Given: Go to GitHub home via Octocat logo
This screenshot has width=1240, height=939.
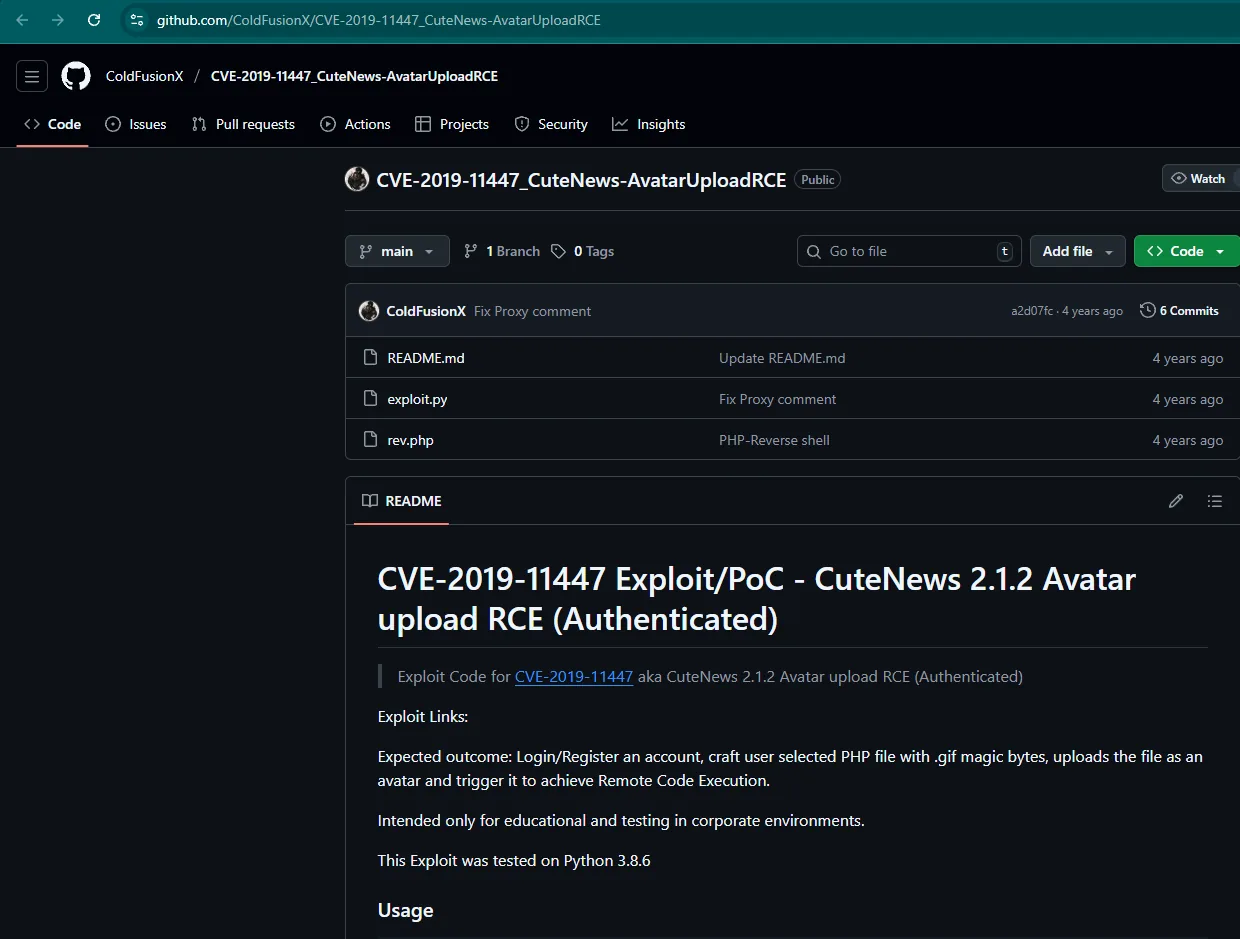Looking at the screenshot, I should coord(76,76).
